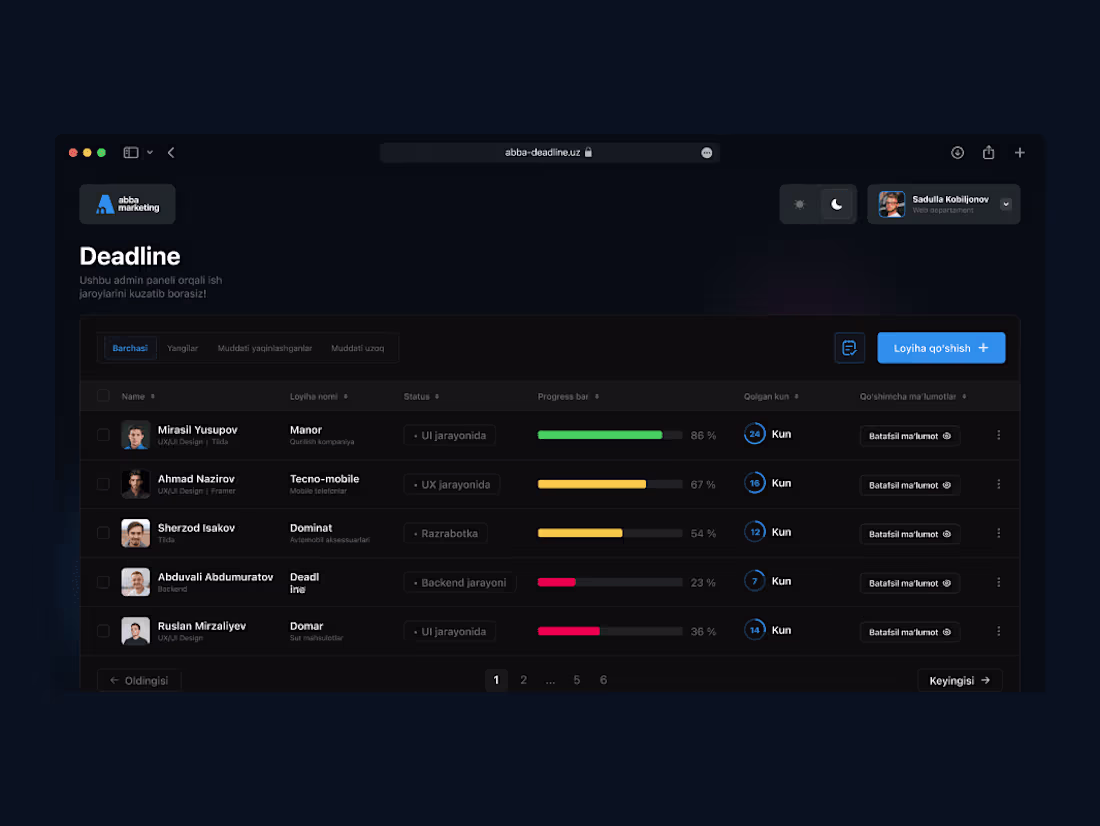Click the abba-deadline.uz address bar
This screenshot has width=1100, height=826.
[x=549, y=152]
